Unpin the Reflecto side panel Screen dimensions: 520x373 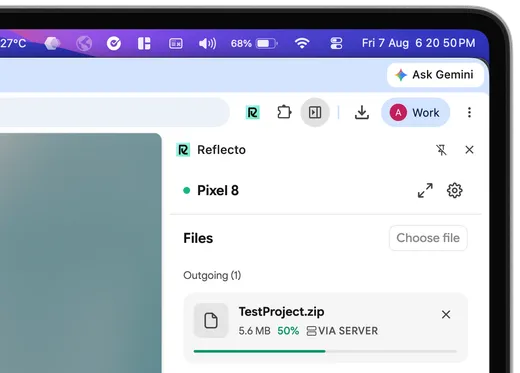click(441, 150)
